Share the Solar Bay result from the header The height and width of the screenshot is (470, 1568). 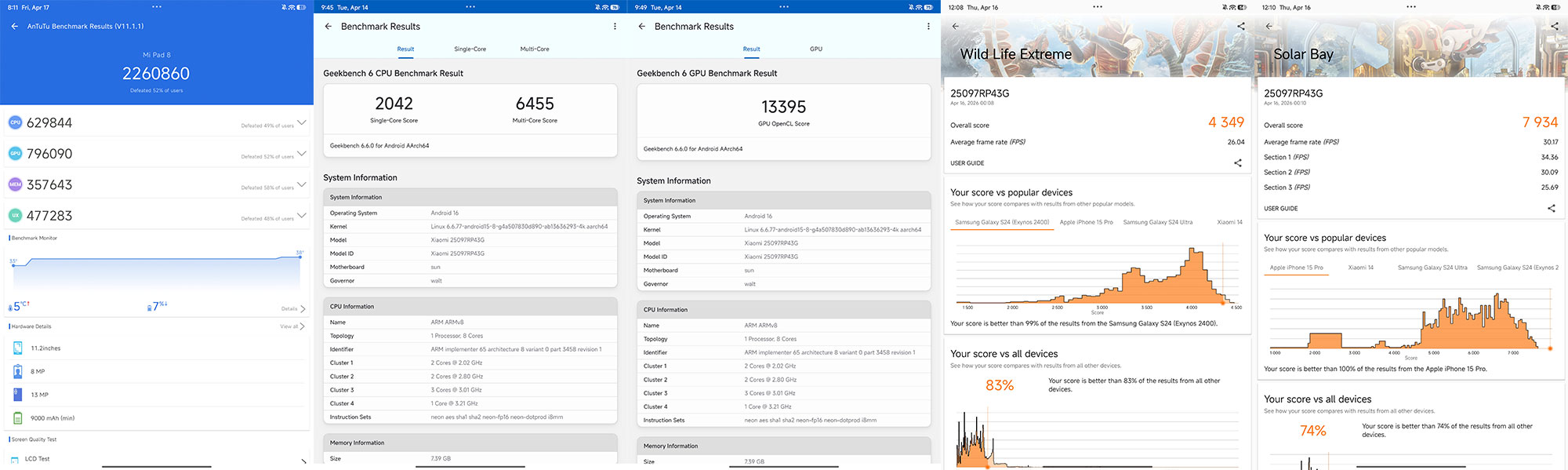[x=1555, y=26]
